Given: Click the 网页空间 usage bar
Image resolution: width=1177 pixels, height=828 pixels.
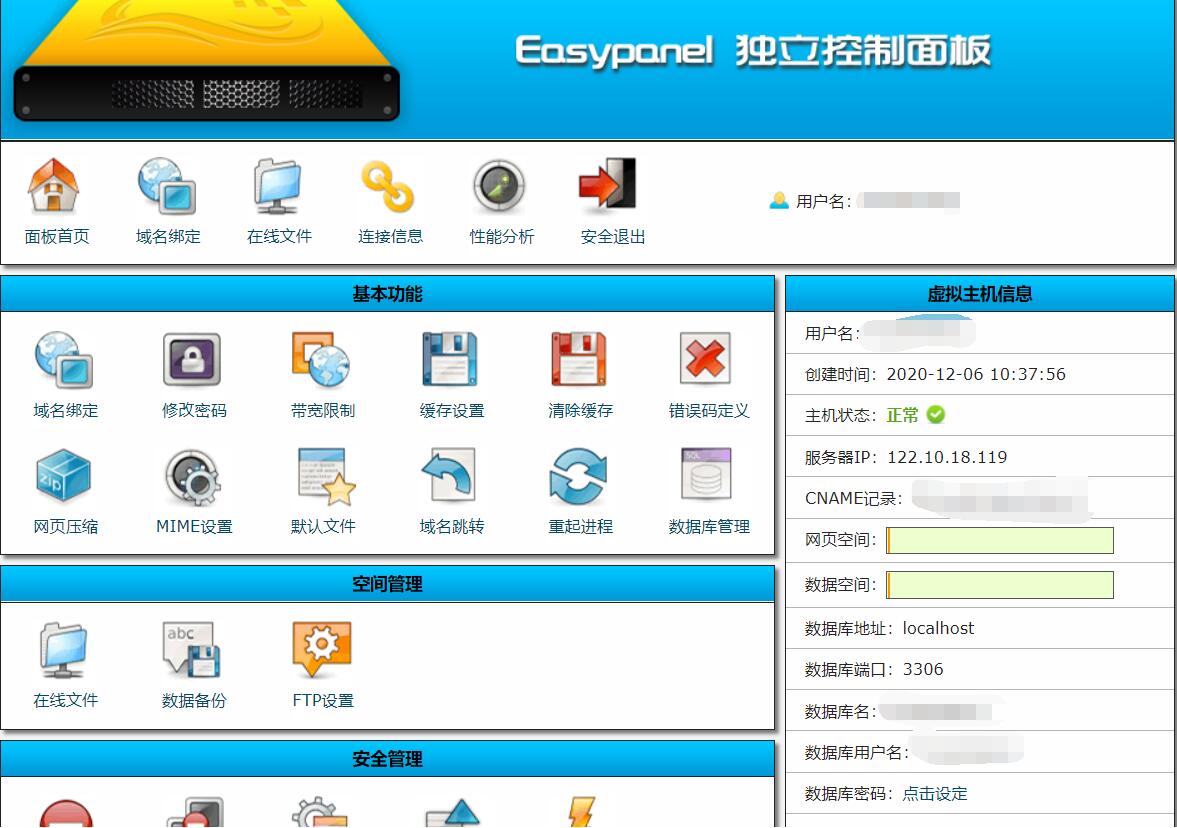Looking at the screenshot, I should pos(1000,540).
